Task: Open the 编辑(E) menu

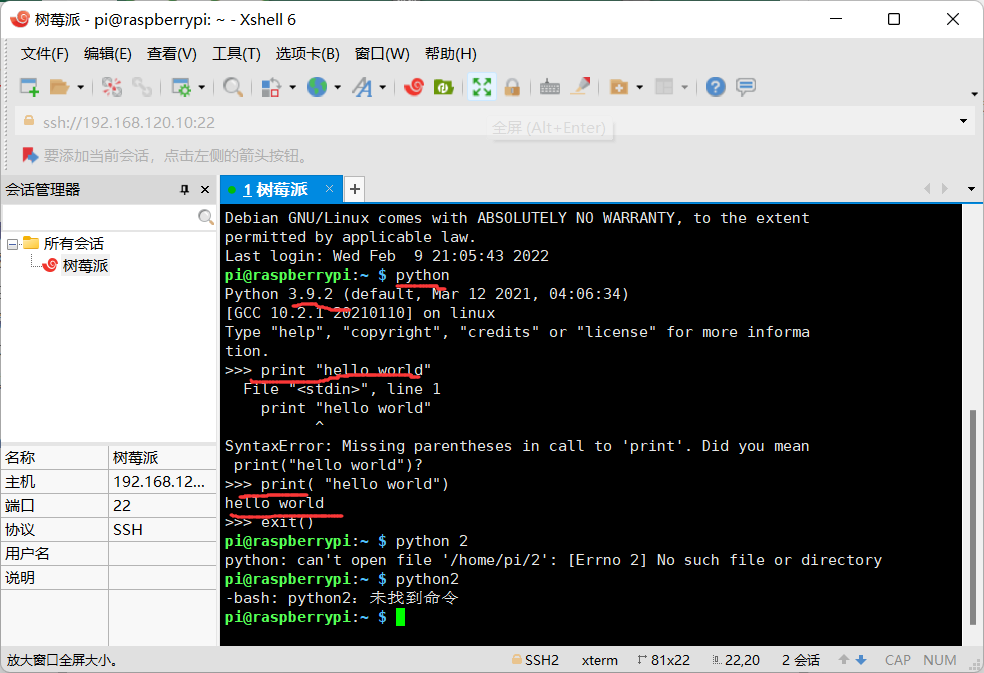Action: tap(108, 54)
